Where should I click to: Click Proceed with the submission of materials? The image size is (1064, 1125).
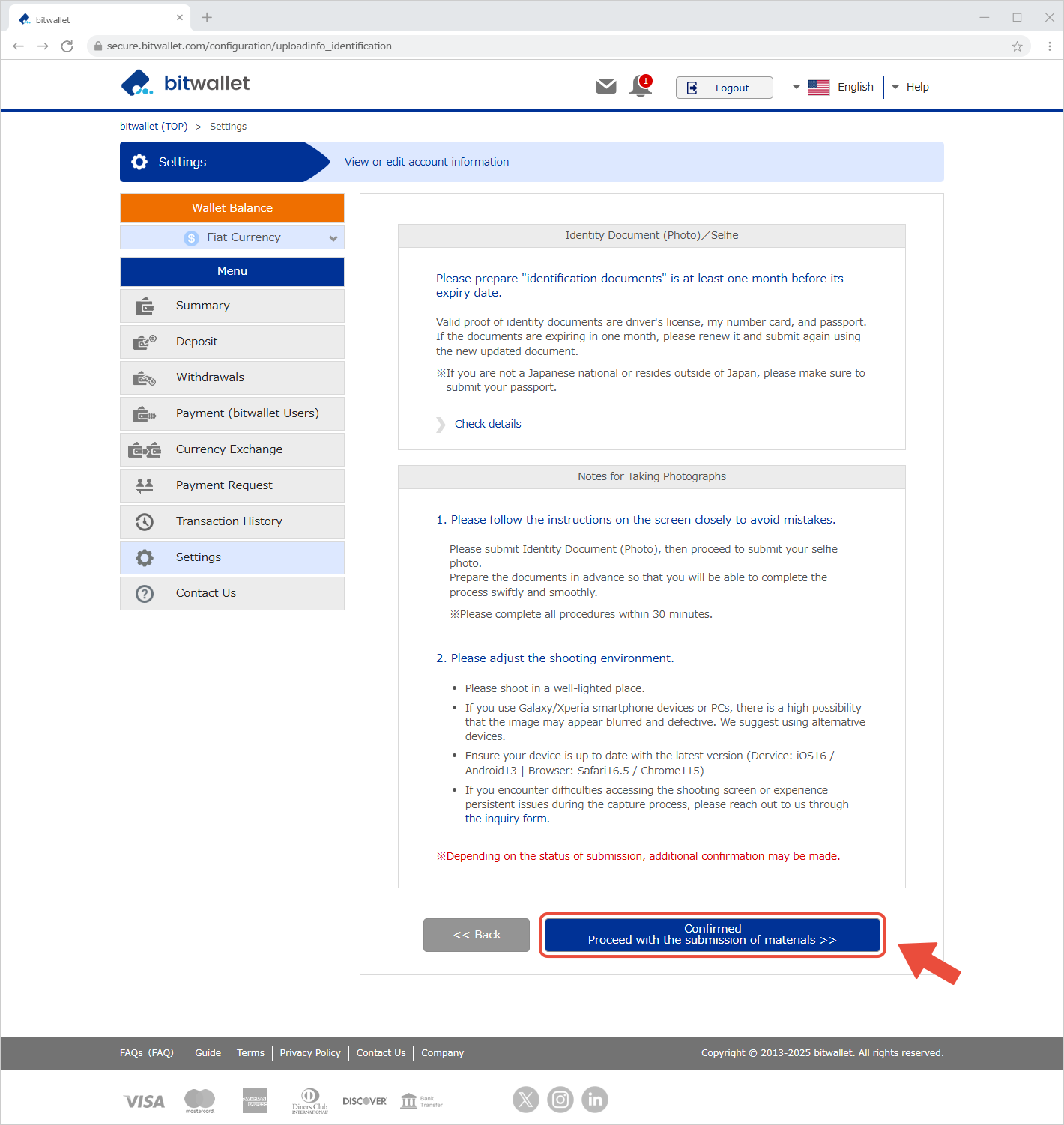712,935
